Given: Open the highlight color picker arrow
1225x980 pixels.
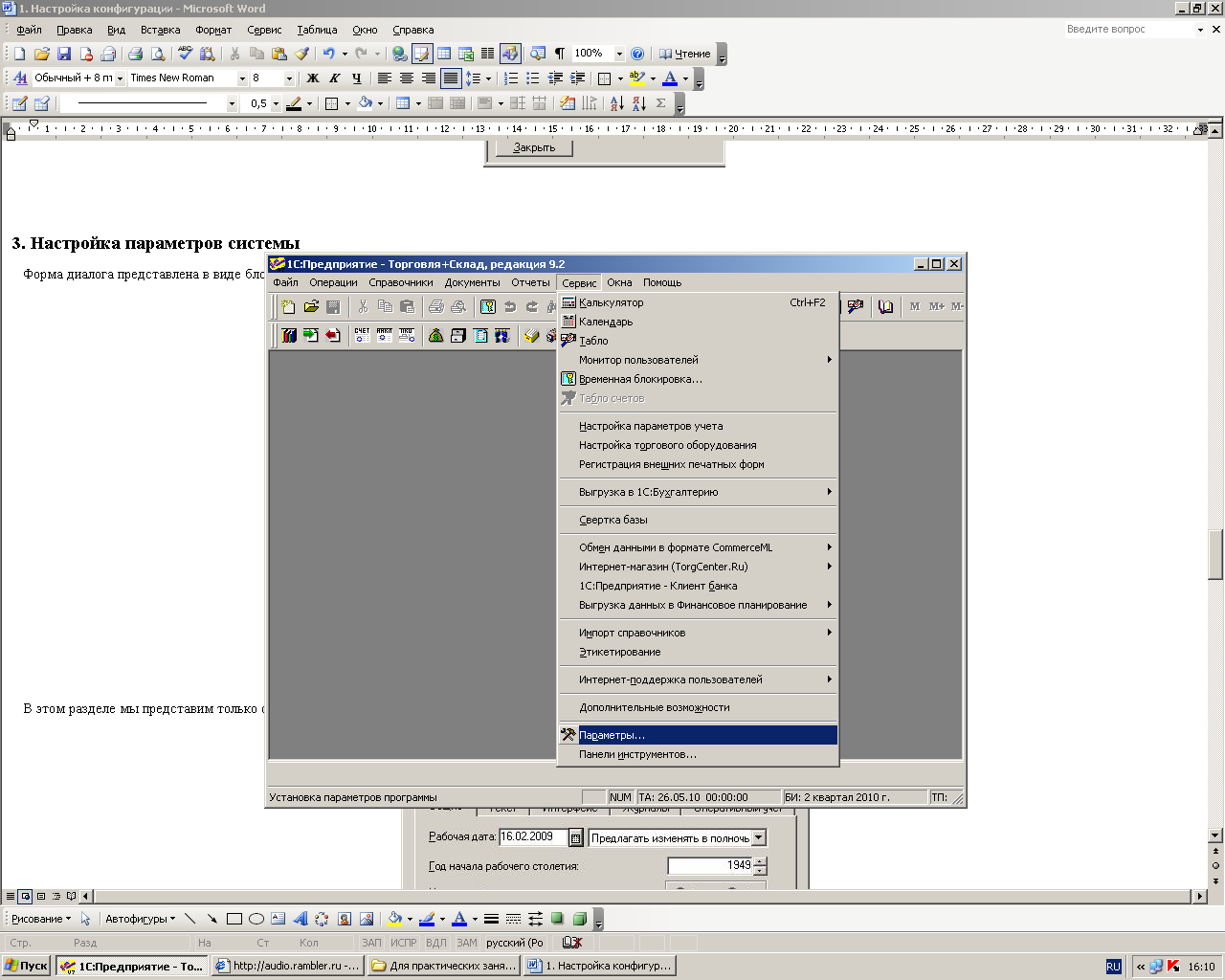Looking at the screenshot, I should point(653,78).
